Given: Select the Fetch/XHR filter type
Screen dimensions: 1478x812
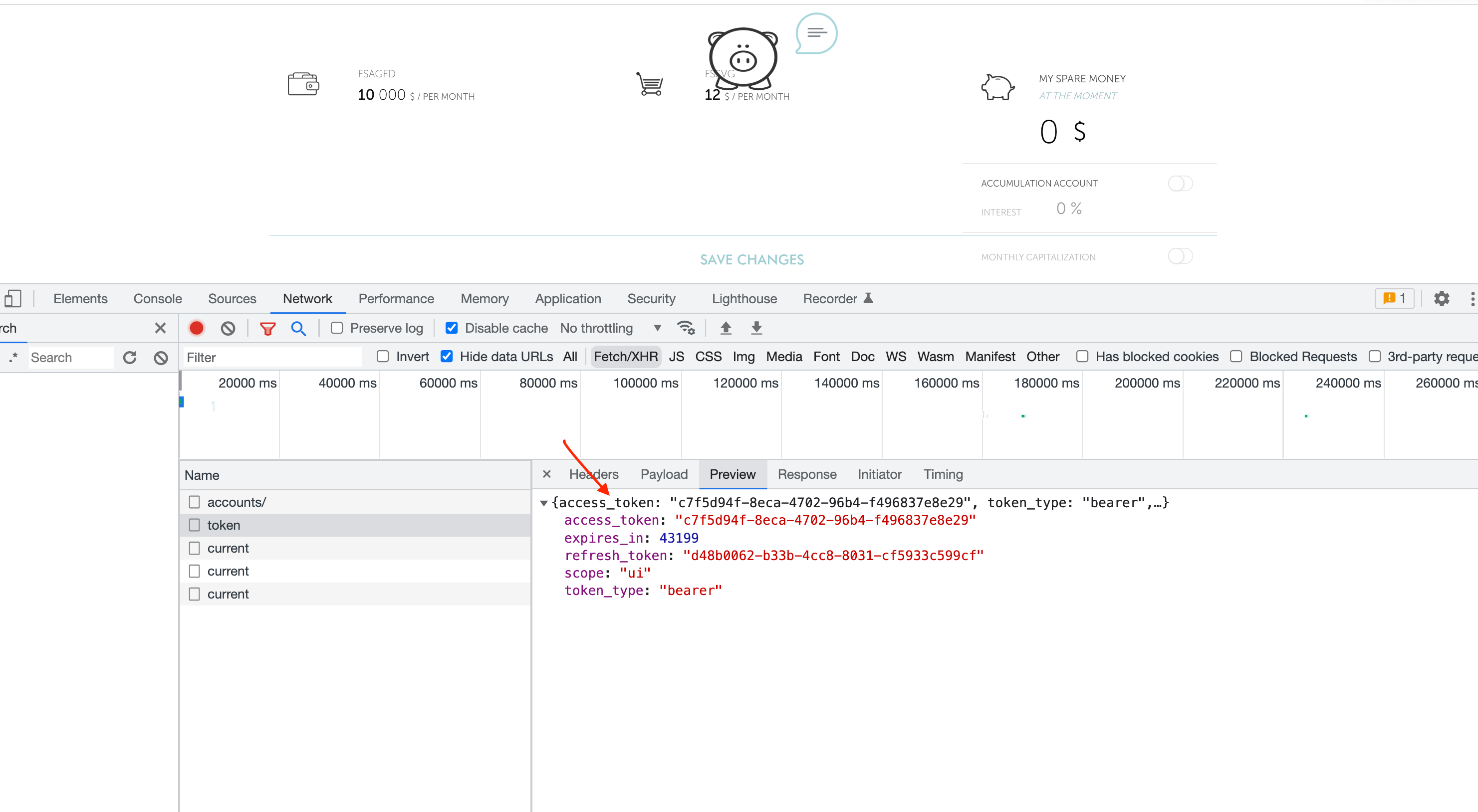Looking at the screenshot, I should (625, 357).
